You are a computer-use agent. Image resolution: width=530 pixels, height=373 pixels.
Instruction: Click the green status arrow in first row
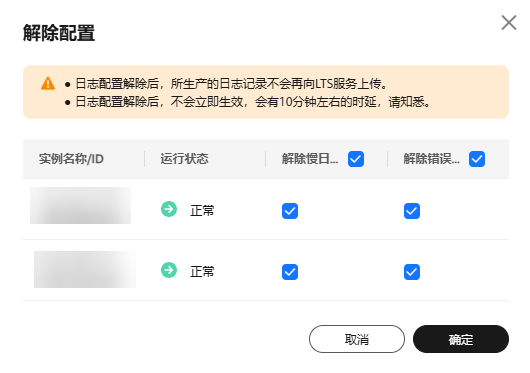[169, 209]
